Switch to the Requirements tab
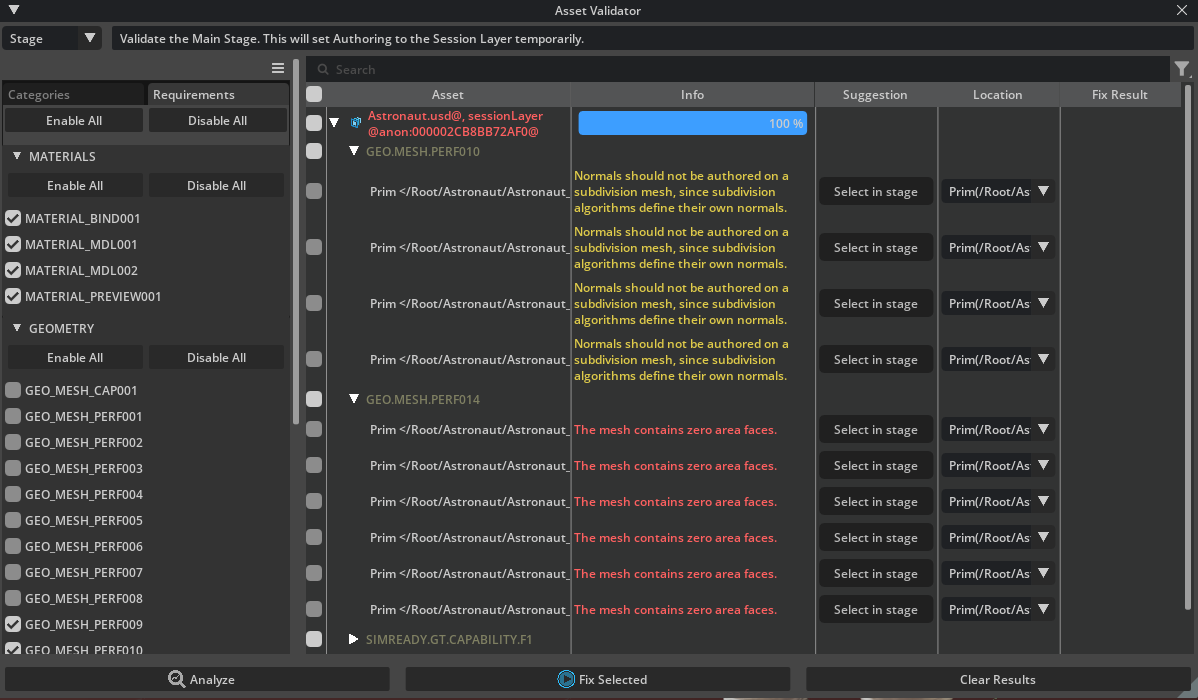Viewport: 1198px width, 700px height. coord(218,94)
